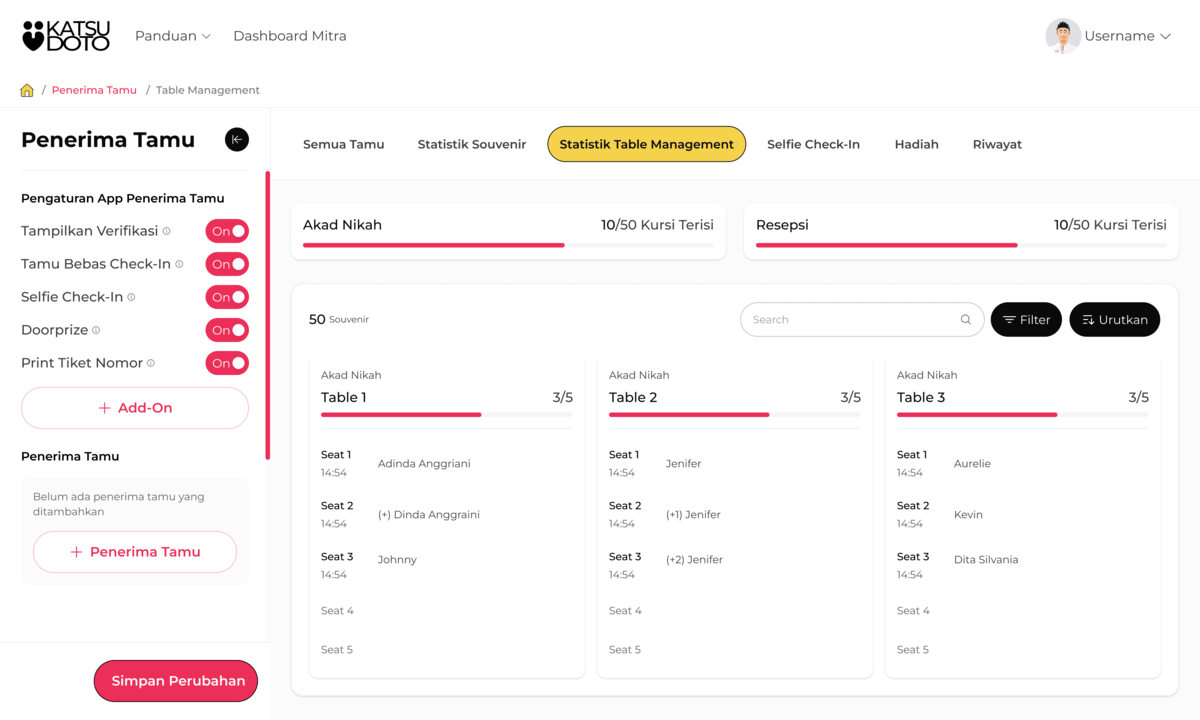This screenshot has height=720, width=1200.
Task: Click info icon next to Selfie Check-In setting
Action: tap(131, 297)
